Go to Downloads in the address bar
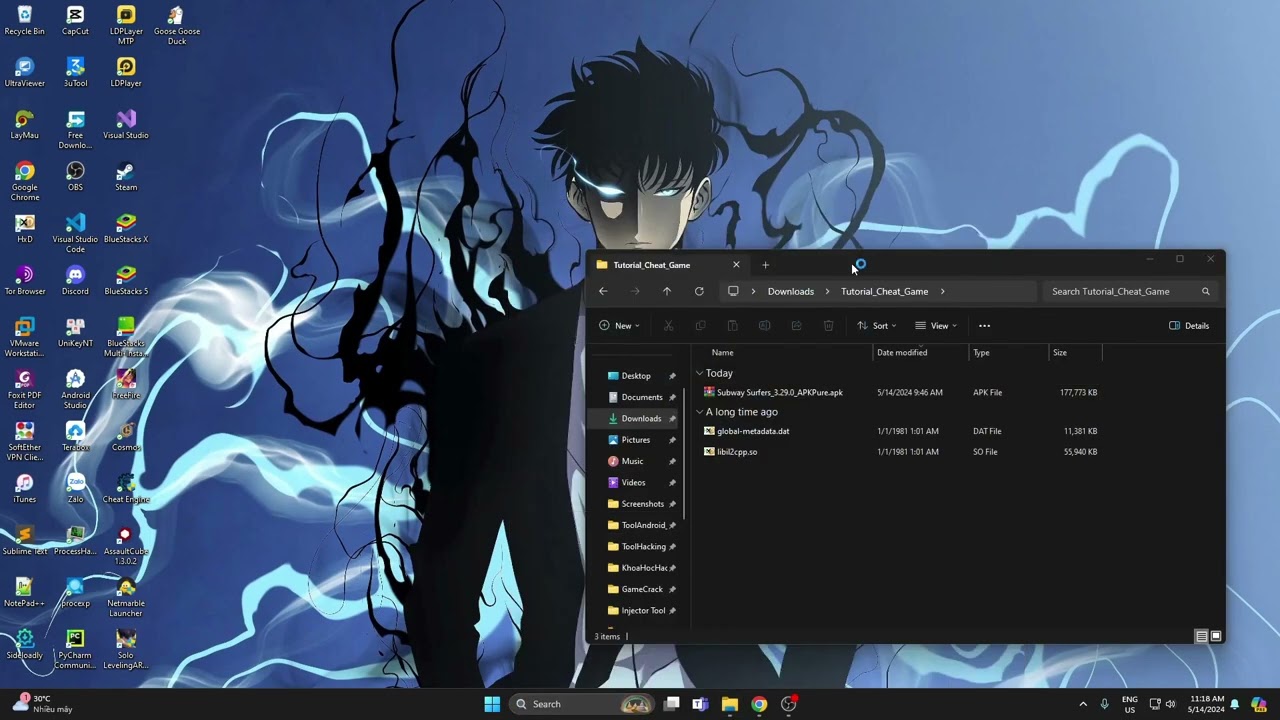 point(791,291)
